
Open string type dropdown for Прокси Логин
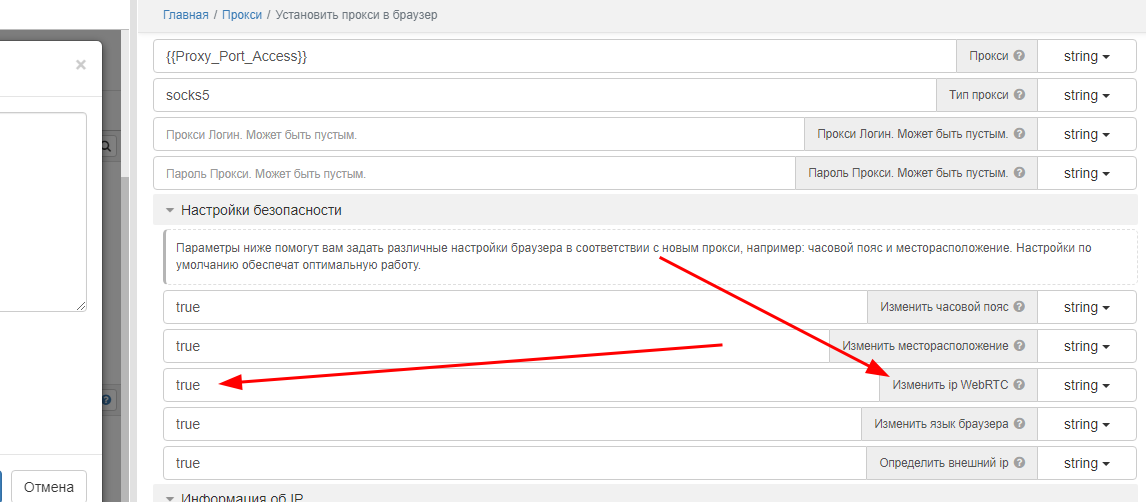(x=1087, y=134)
